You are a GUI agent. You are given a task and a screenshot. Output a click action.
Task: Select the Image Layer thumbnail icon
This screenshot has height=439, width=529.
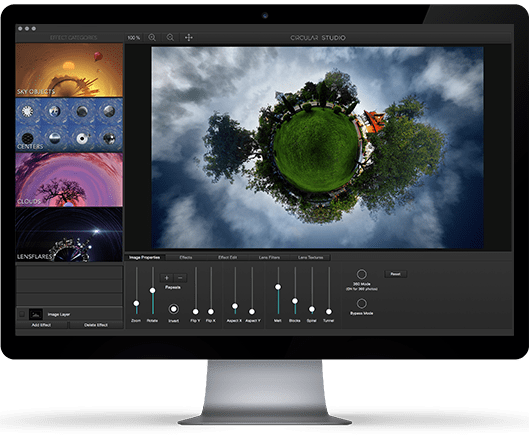point(35,314)
